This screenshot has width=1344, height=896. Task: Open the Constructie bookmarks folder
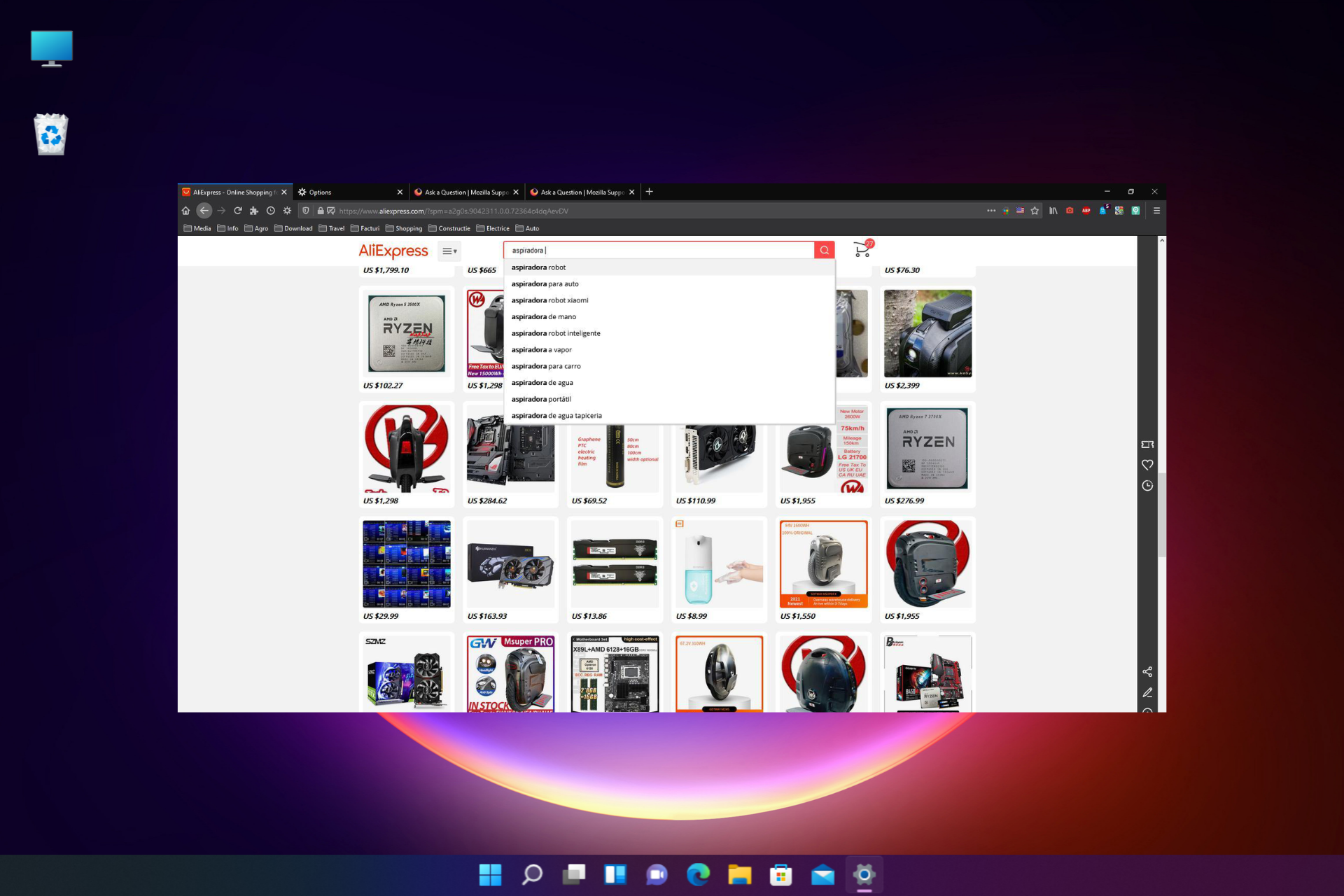click(449, 228)
